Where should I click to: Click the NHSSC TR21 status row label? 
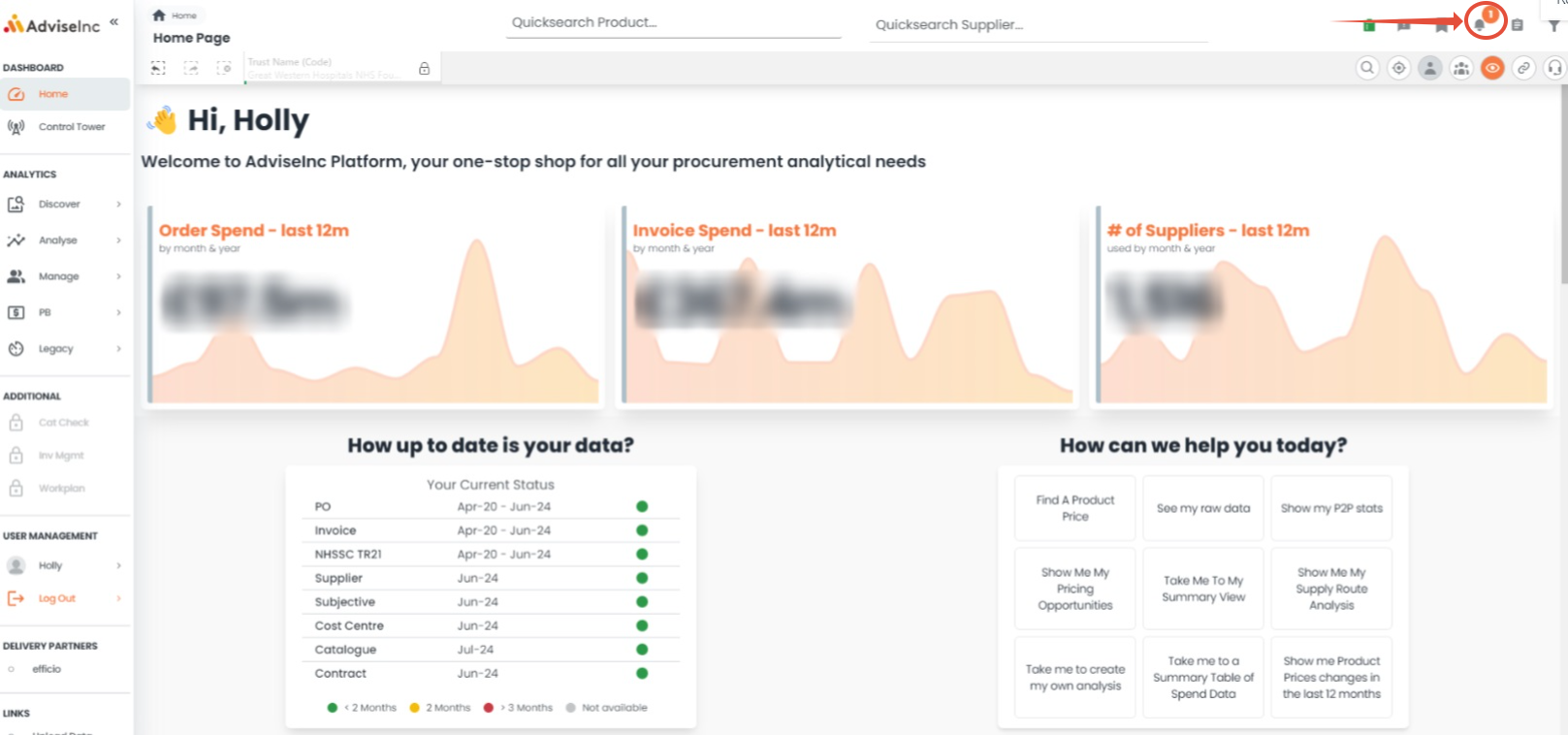[348, 555]
